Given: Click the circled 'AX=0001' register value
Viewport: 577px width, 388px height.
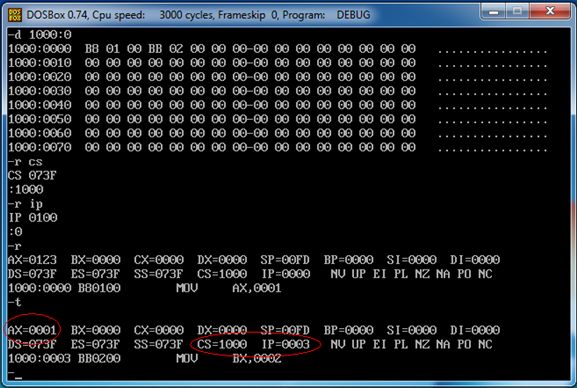Looking at the screenshot, I should click(32, 330).
